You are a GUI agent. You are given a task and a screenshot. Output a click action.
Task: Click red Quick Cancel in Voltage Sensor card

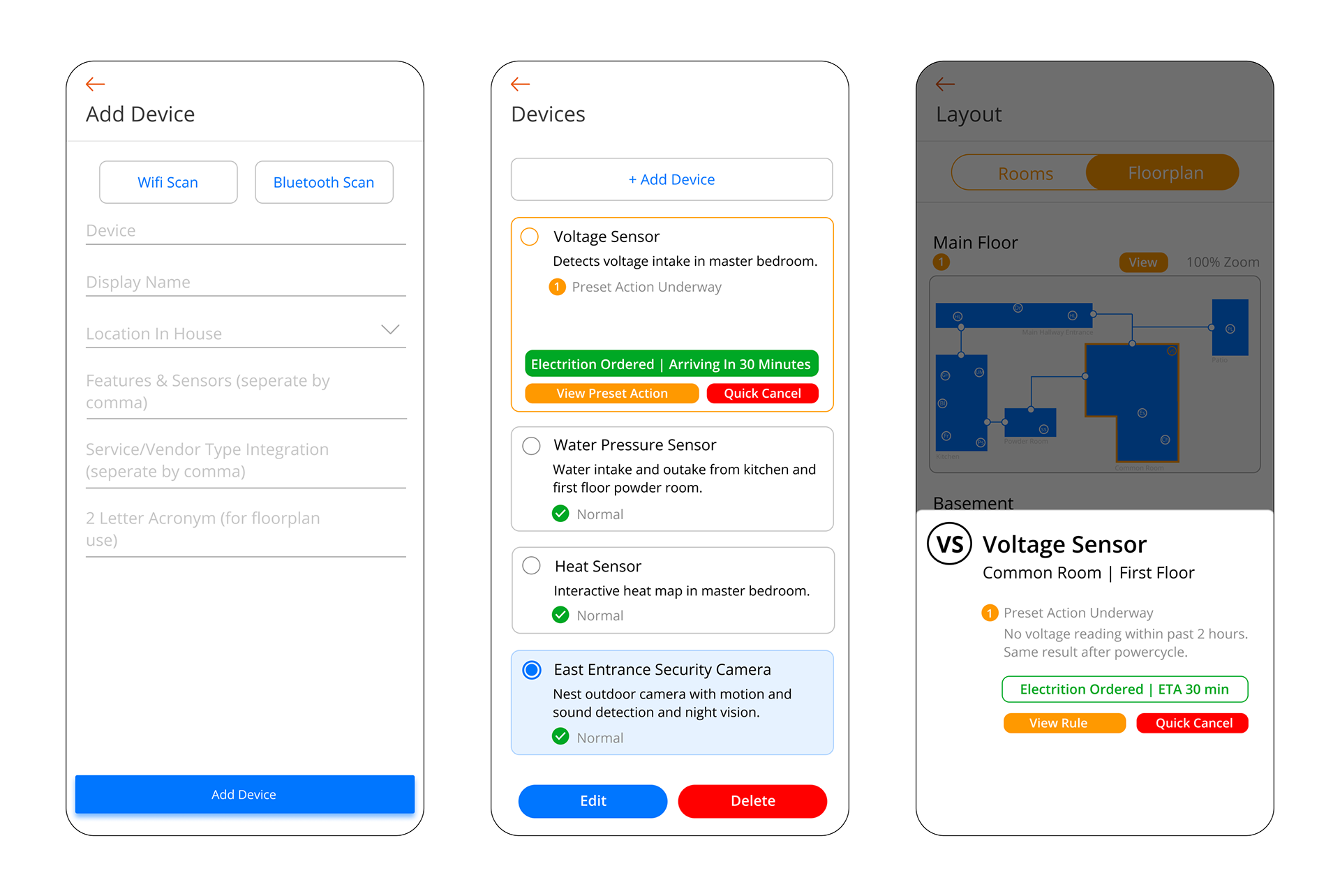pos(762,394)
